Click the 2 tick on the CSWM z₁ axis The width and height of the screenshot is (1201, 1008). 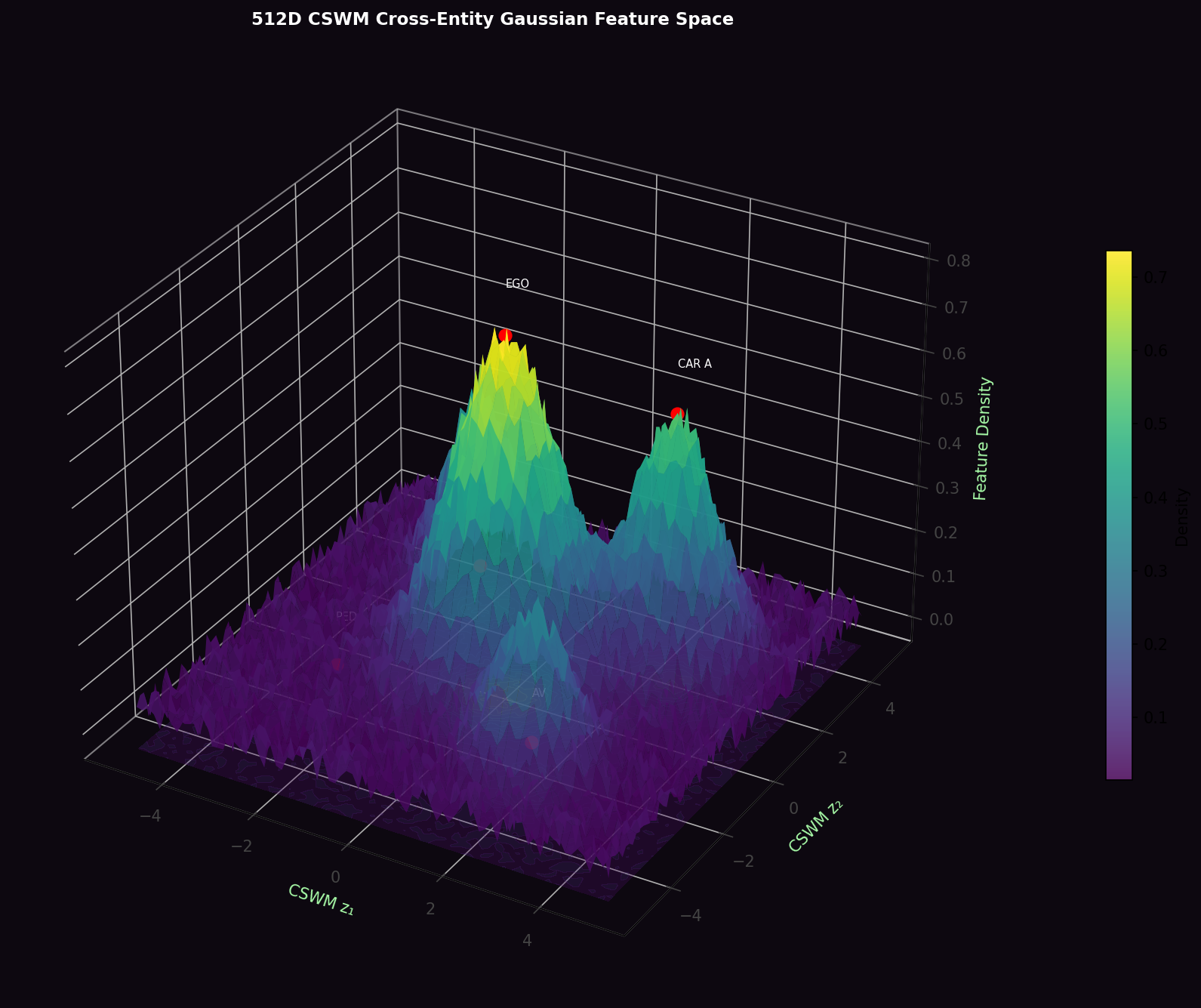pyautogui.click(x=430, y=908)
